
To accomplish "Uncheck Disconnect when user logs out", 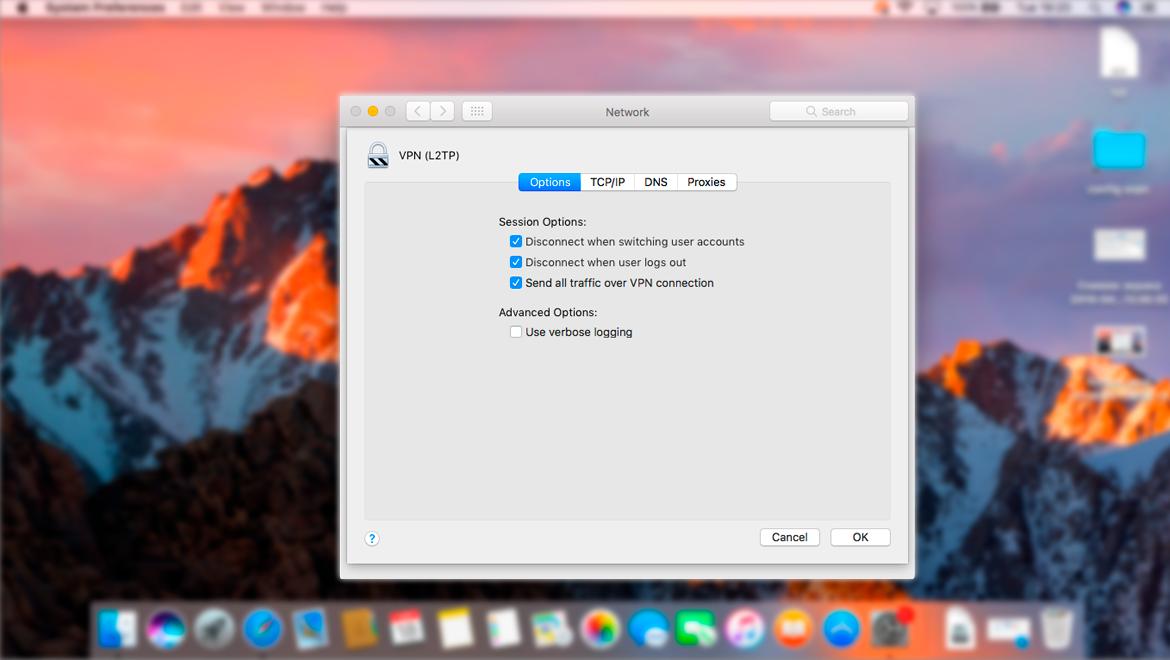I will point(516,262).
